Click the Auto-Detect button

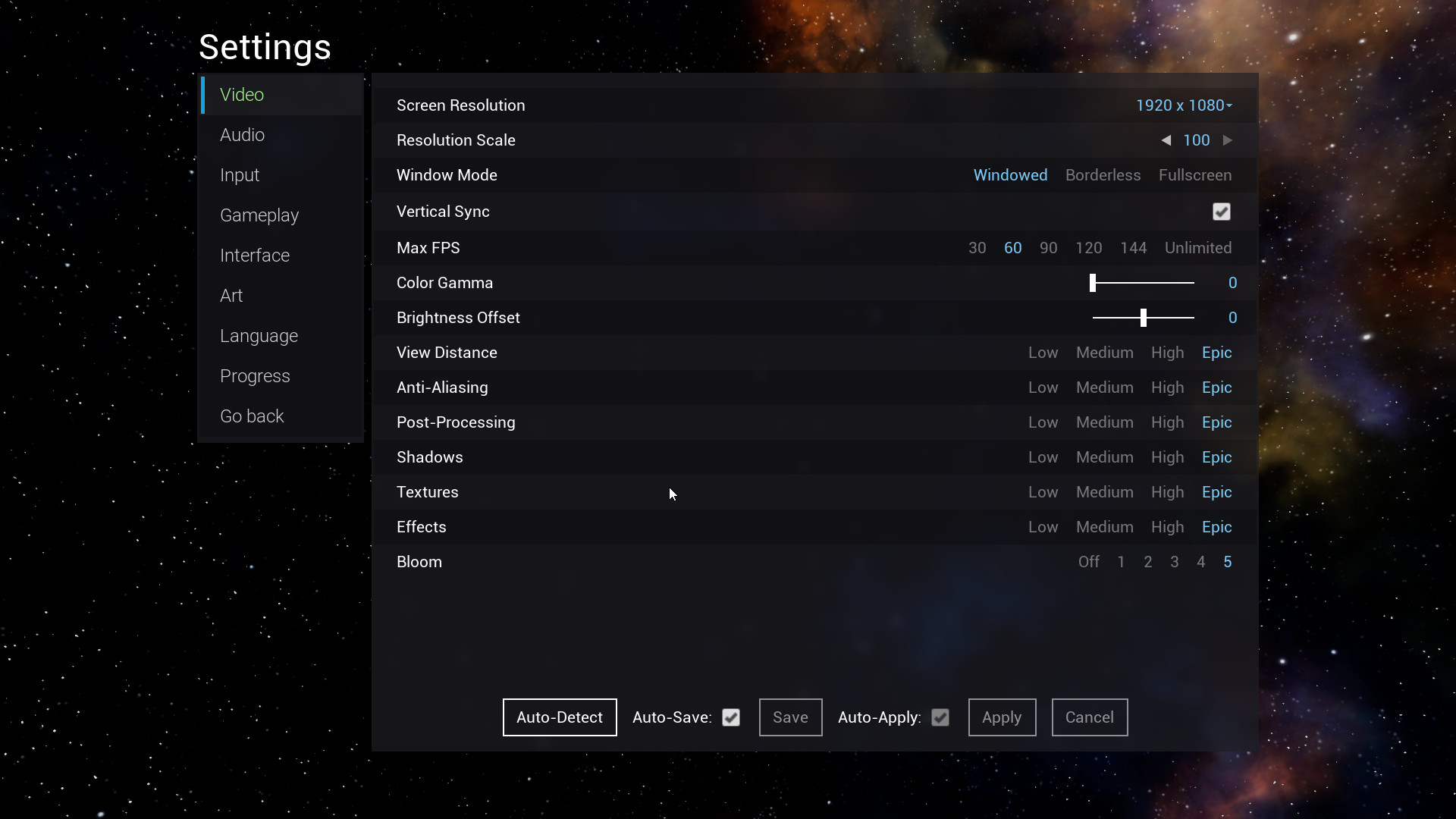(x=560, y=717)
